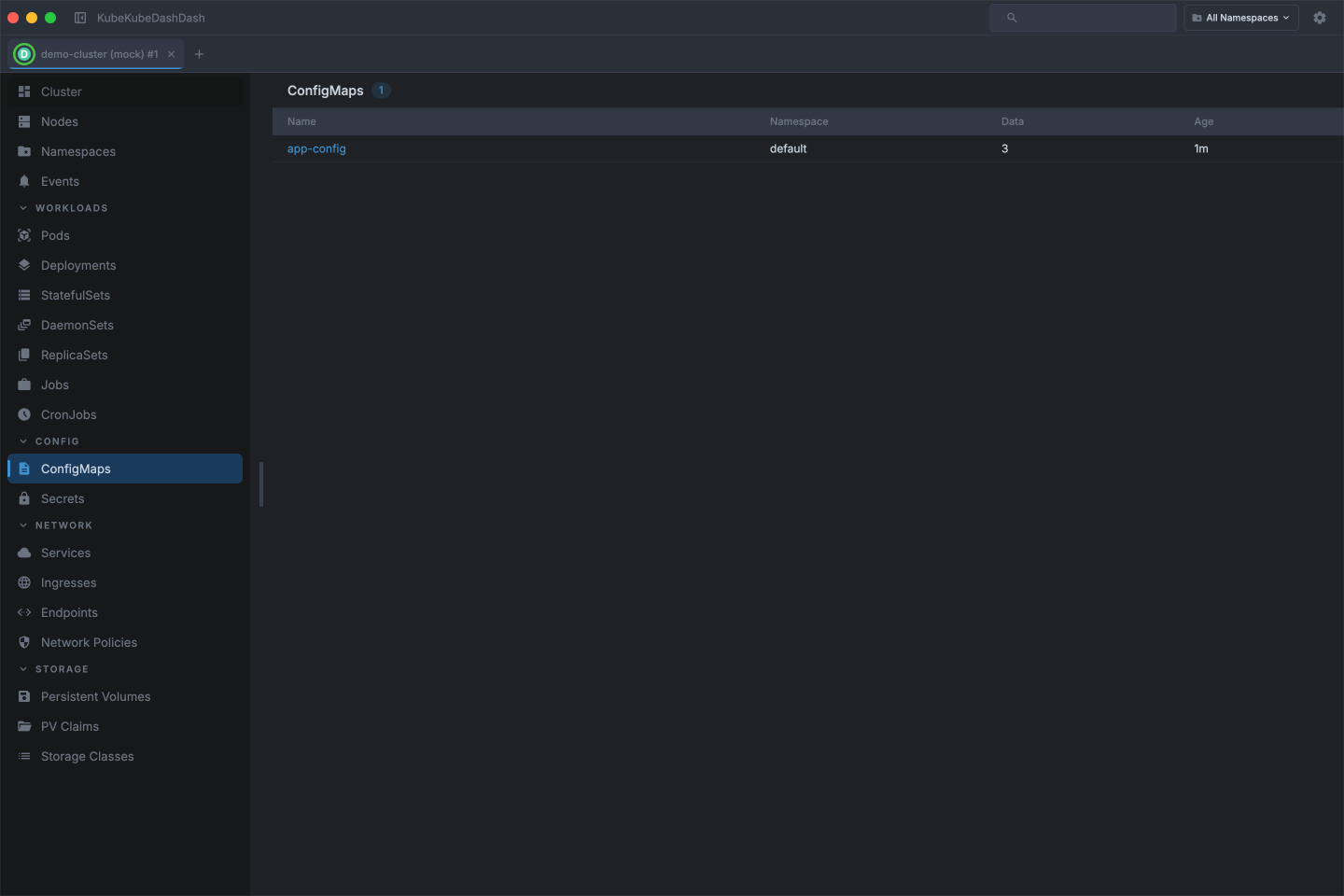Open the app-config ConfigMap link
Screen dimensions: 1344x896
(x=316, y=148)
